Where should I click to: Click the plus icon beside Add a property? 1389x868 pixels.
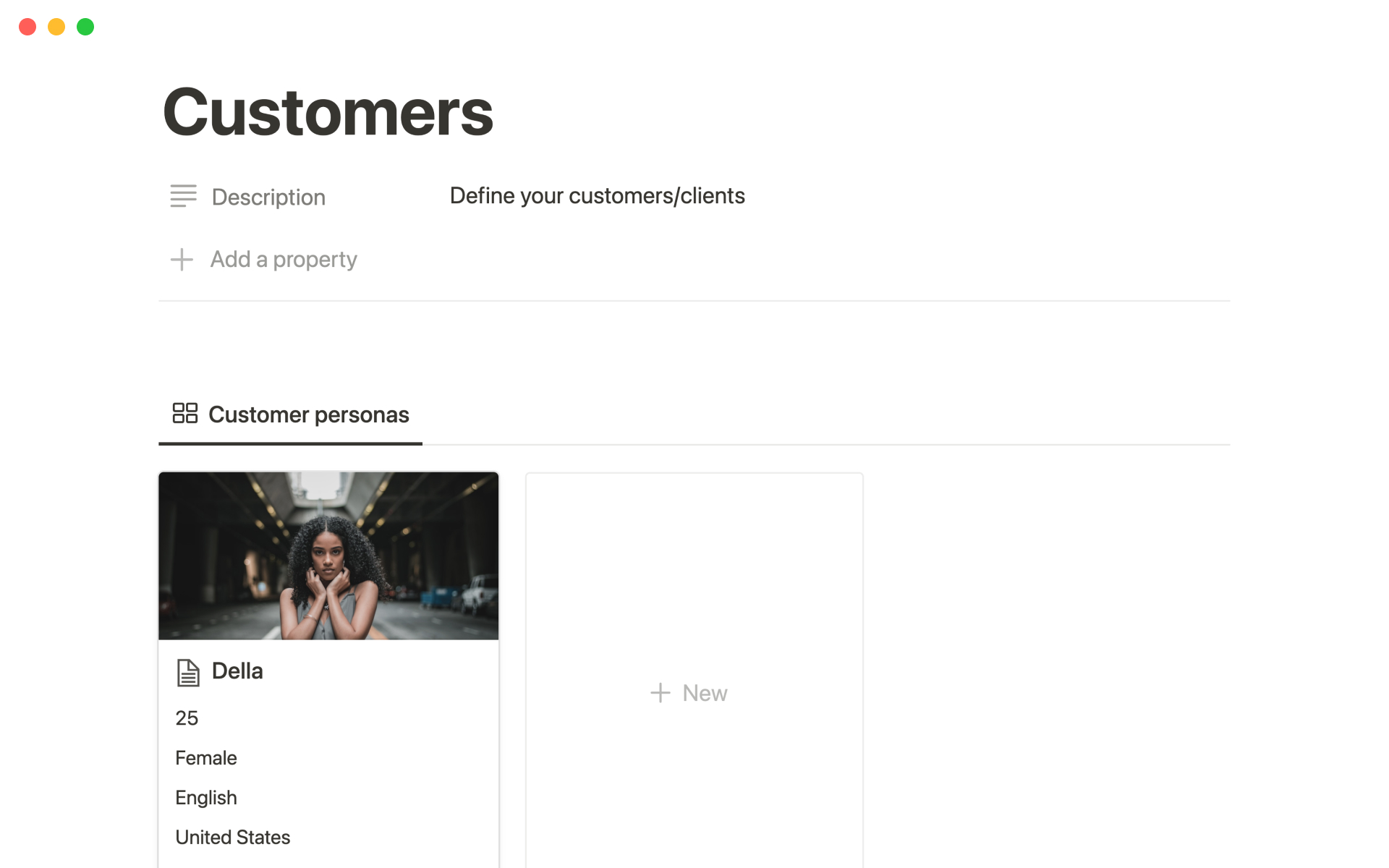click(x=182, y=260)
